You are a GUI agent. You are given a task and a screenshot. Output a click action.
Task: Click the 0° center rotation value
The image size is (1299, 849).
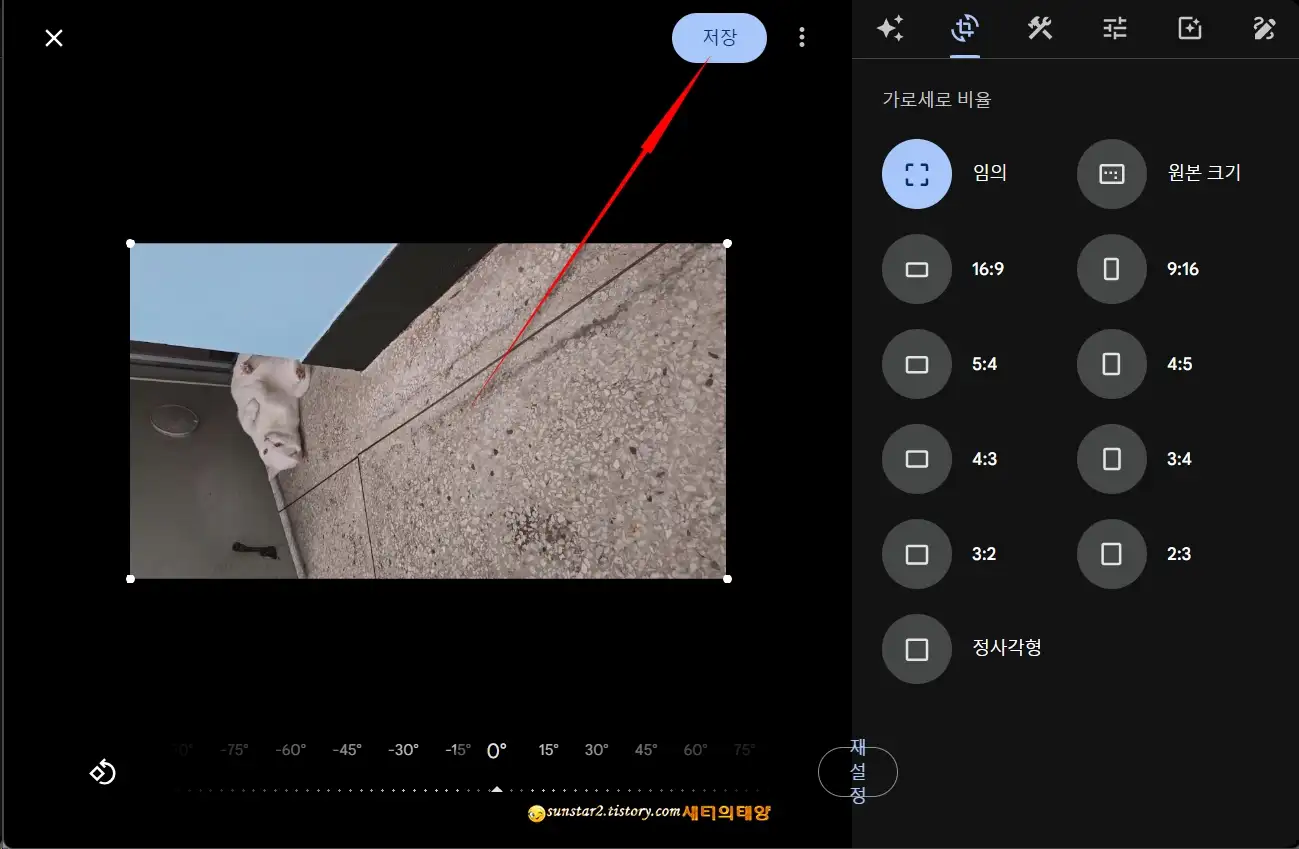point(496,751)
